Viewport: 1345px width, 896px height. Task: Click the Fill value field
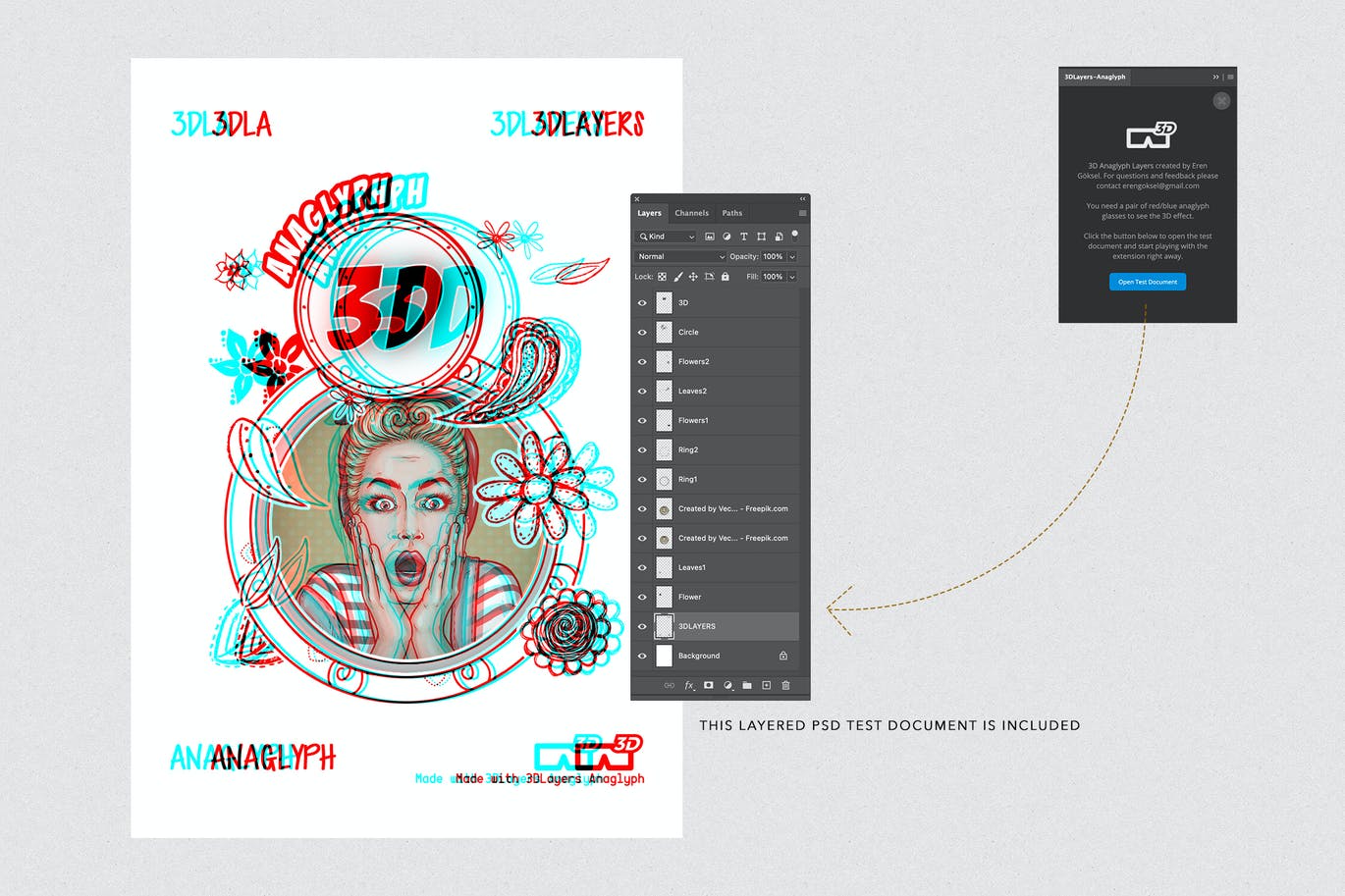pyautogui.click(x=775, y=277)
